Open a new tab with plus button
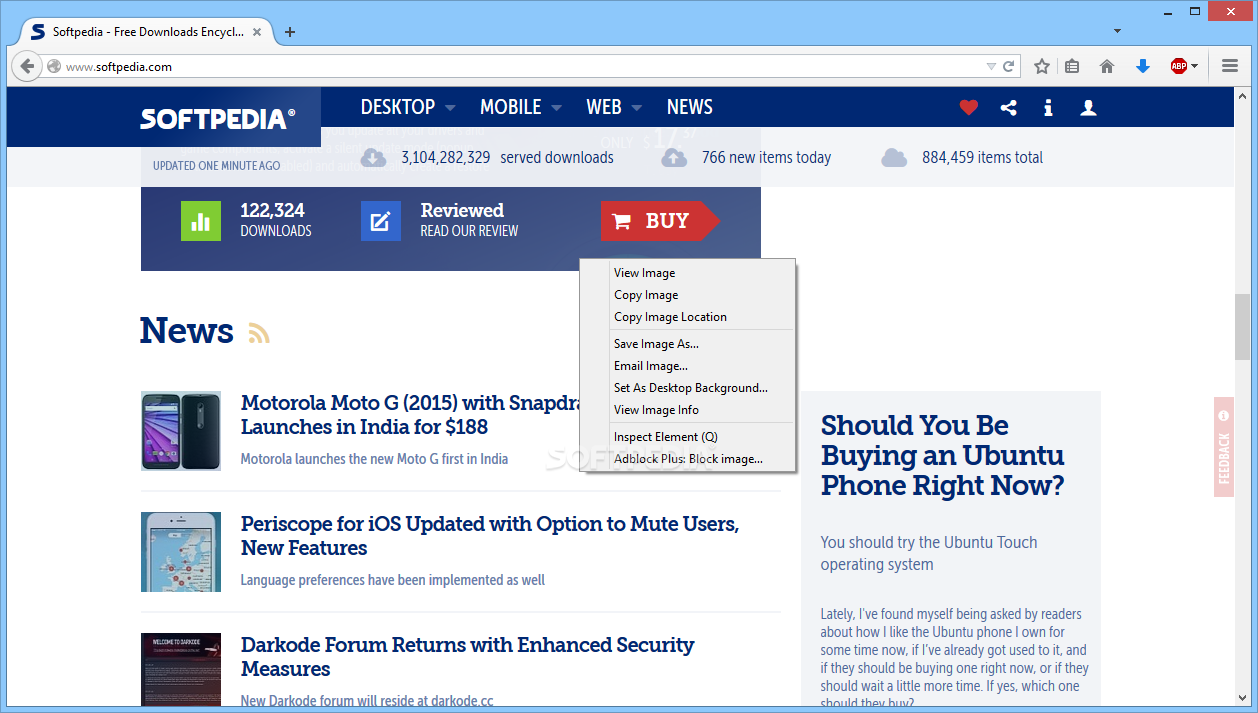 [x=290, y=32]
